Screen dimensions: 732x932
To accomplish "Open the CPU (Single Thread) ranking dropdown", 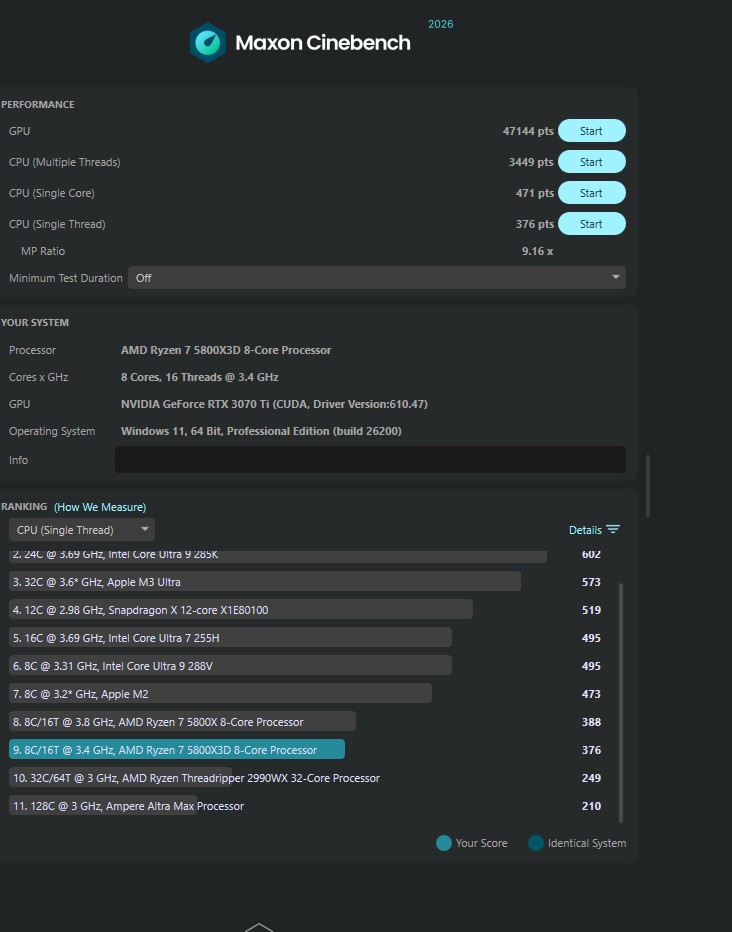I will point(82,530).
